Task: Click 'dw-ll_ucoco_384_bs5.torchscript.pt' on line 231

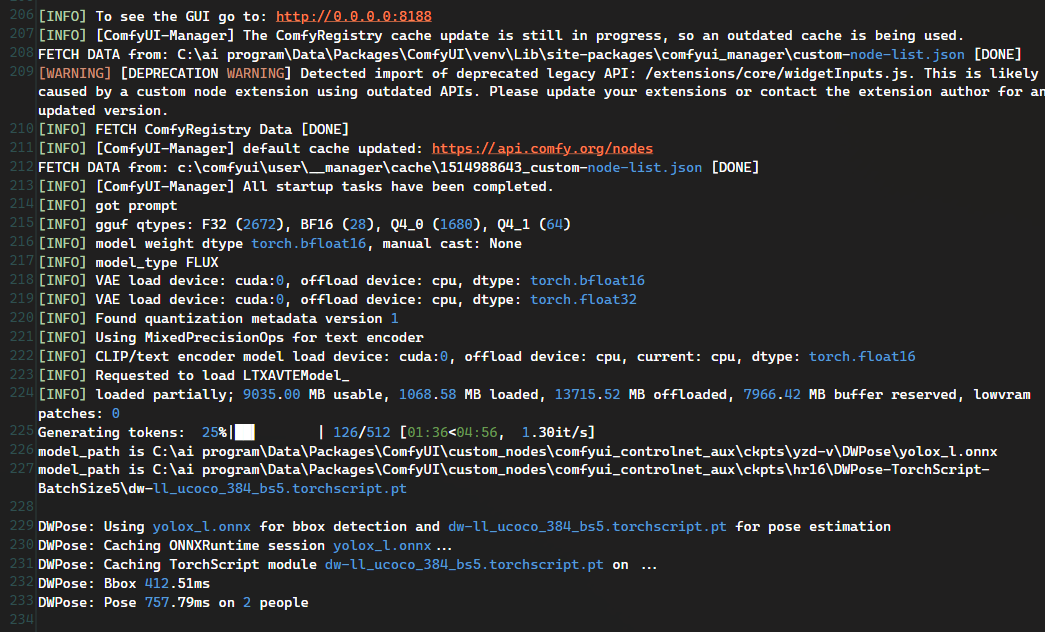Action: (x=464, y=565)
